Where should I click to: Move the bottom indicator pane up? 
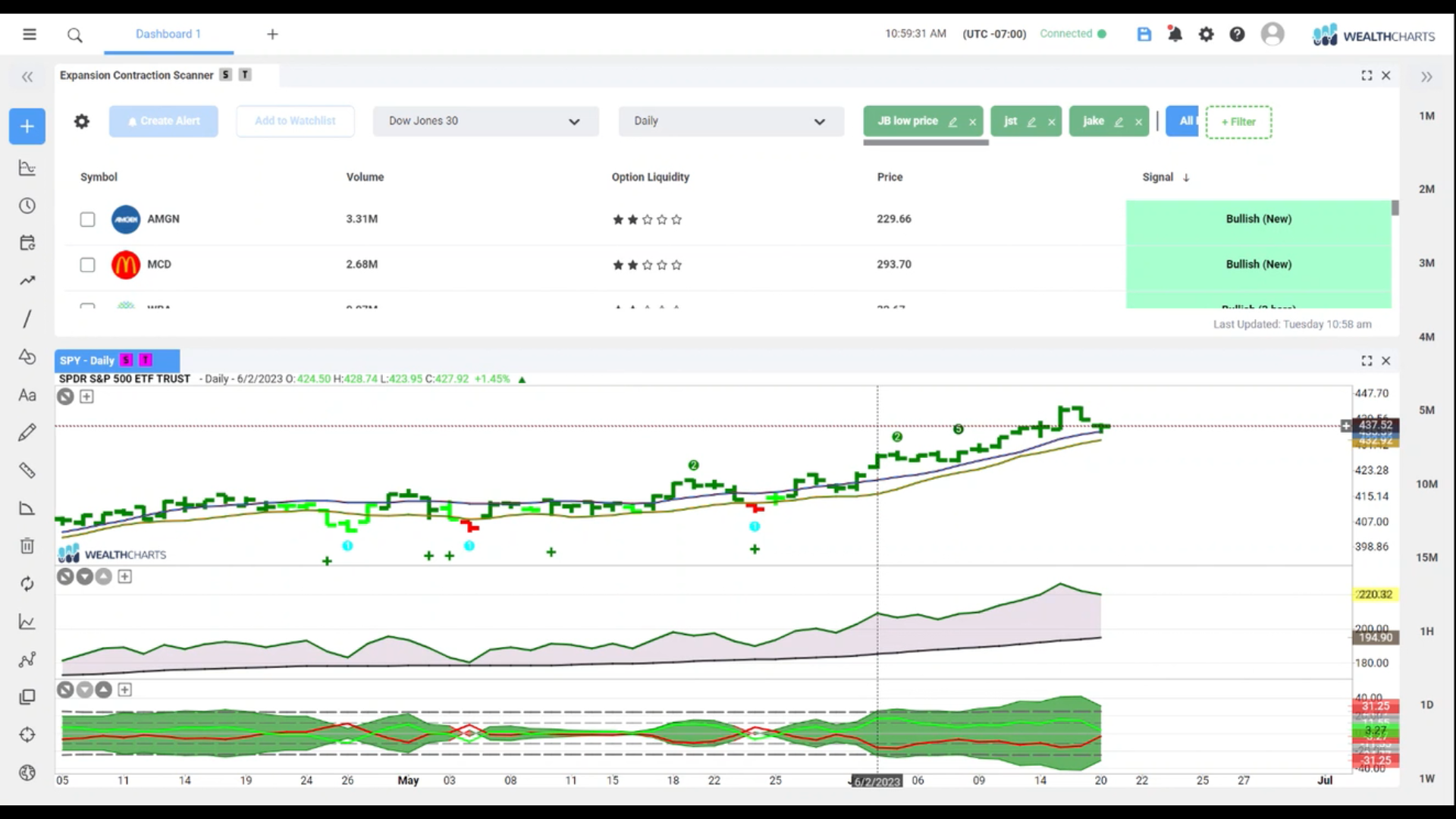[x=104, y=690]
